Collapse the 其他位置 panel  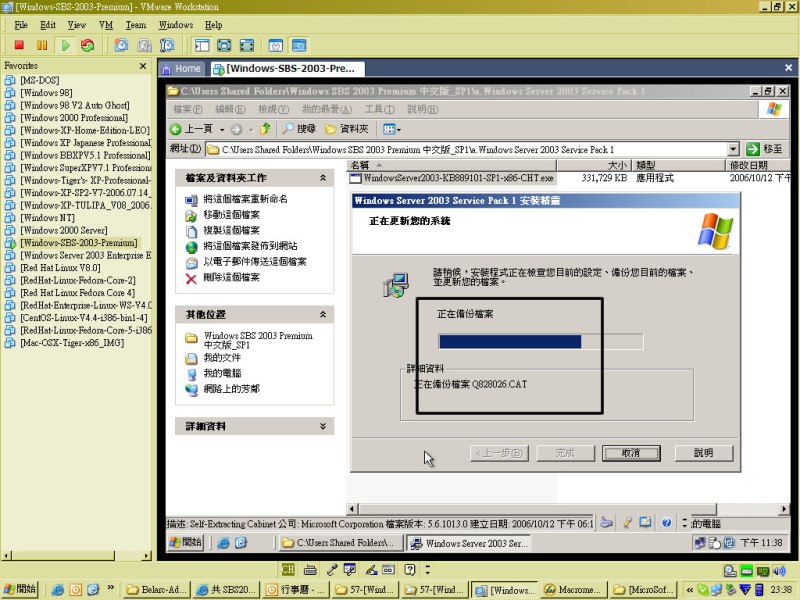tap(322, 314)
